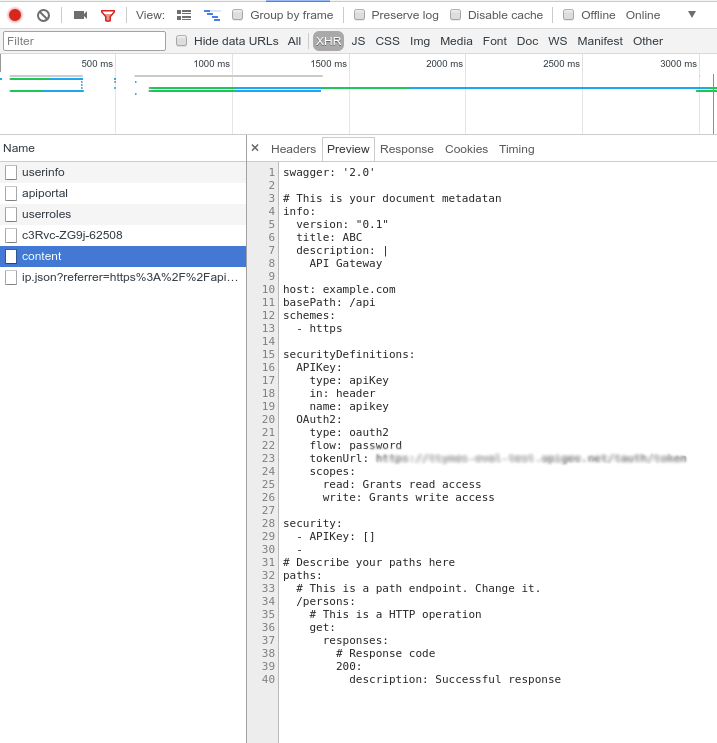Image resolution: width=717 pixels, height=743 pixels.
Task: Click file icon next to userroles
Action: pos(11,214)
